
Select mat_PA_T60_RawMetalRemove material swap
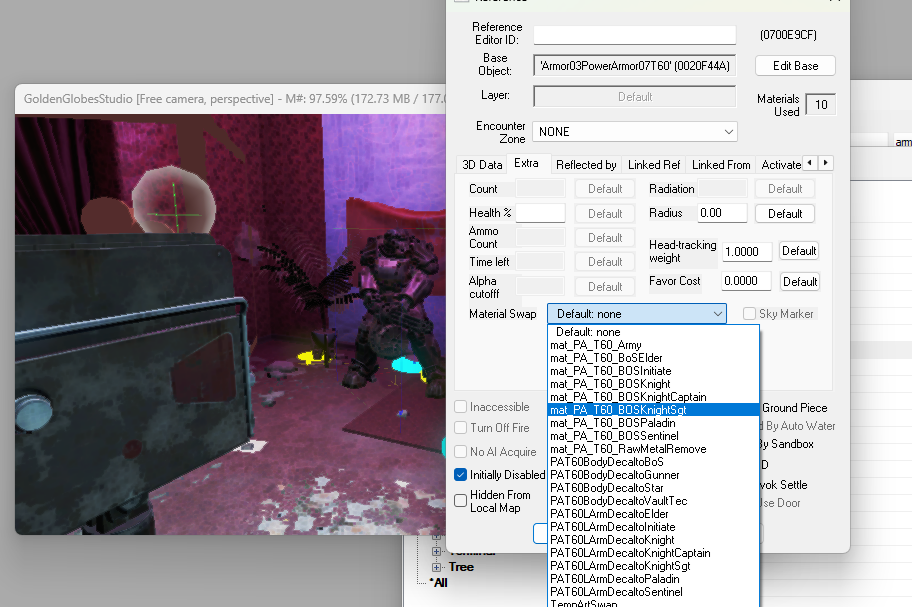(x=654, y=449)
